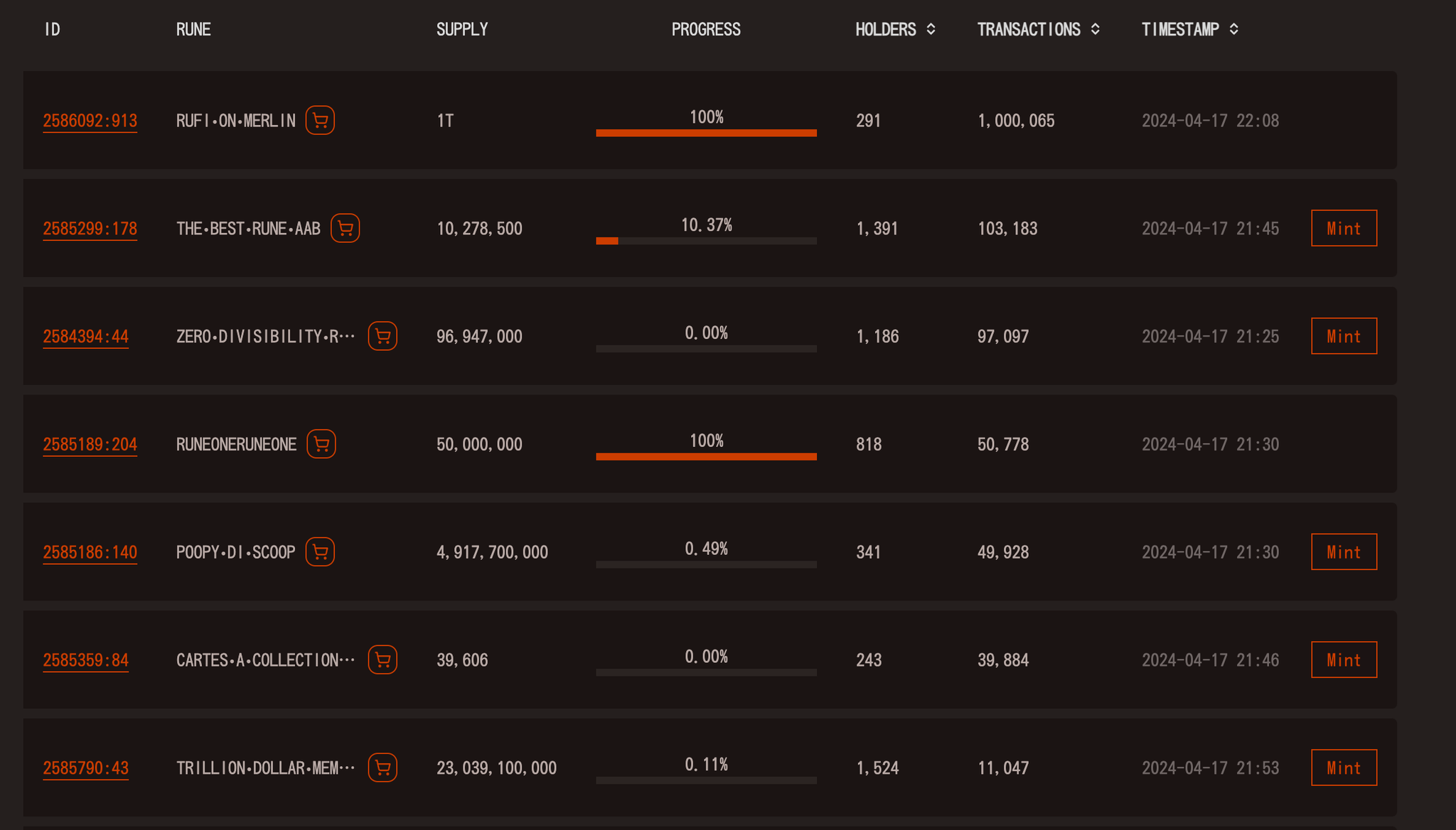Follow the 2585189:204 ID link
Image resolution: width=1456 pixels, height=830 pixels.
point(90,445)
